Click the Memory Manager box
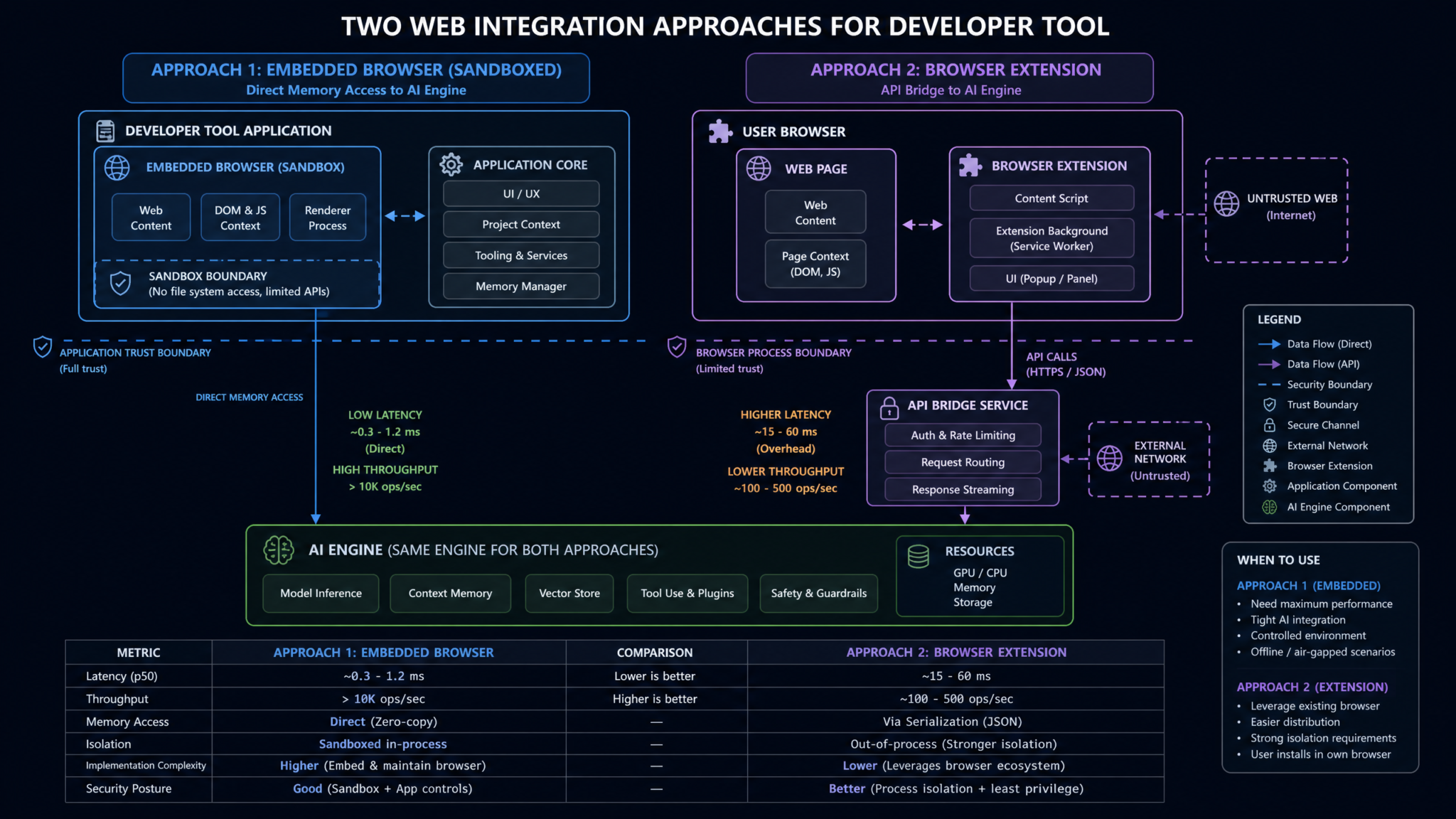This screenshot has height=819, width=1456. [521, 286]
